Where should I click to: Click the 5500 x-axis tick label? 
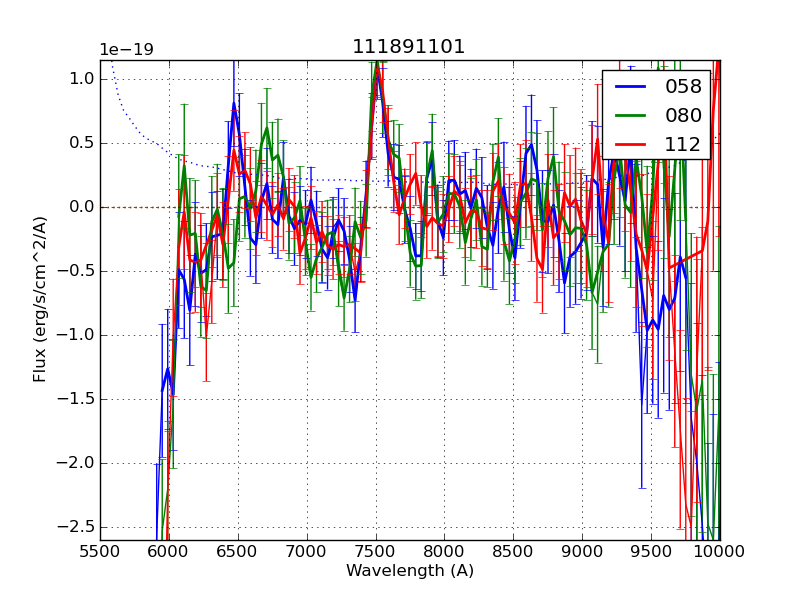point(100,551)
